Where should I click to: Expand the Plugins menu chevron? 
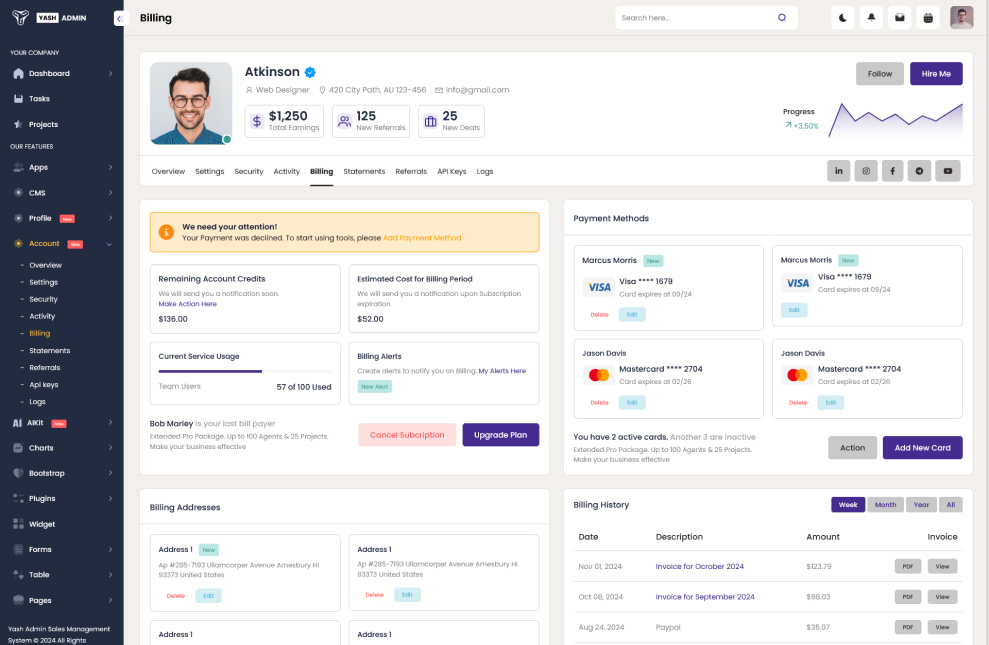pos(110,498)
